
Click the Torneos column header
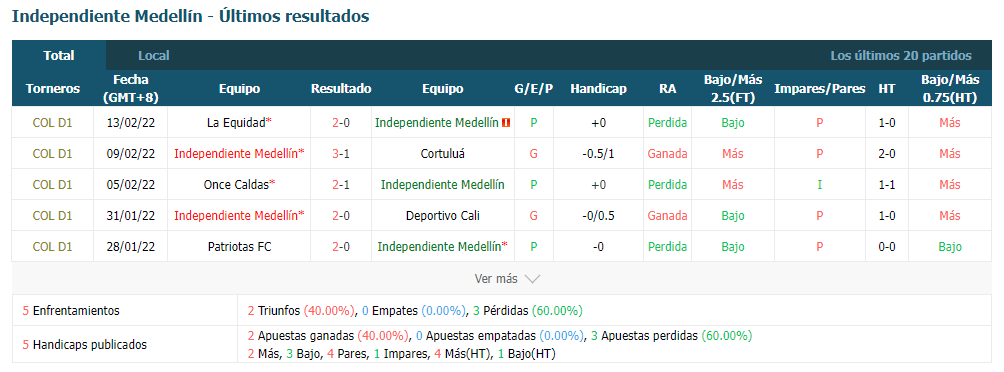coord(53,89)
